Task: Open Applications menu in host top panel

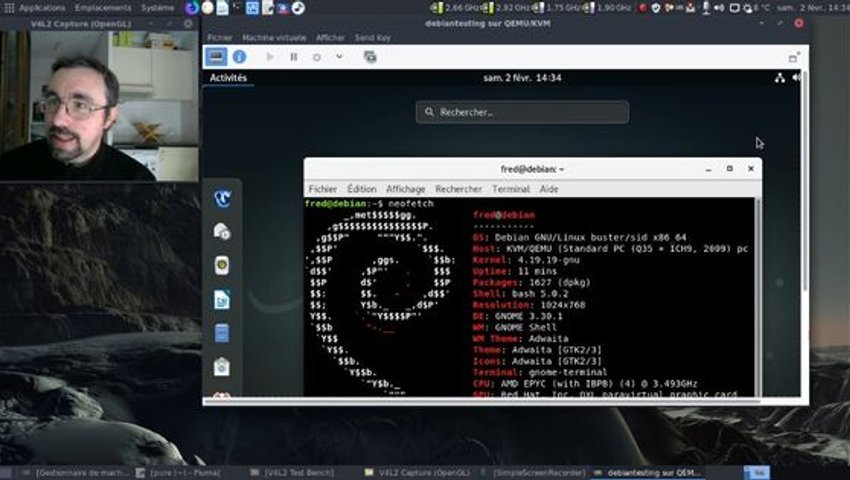Action: pyautogui.click(x=42, y=8)
